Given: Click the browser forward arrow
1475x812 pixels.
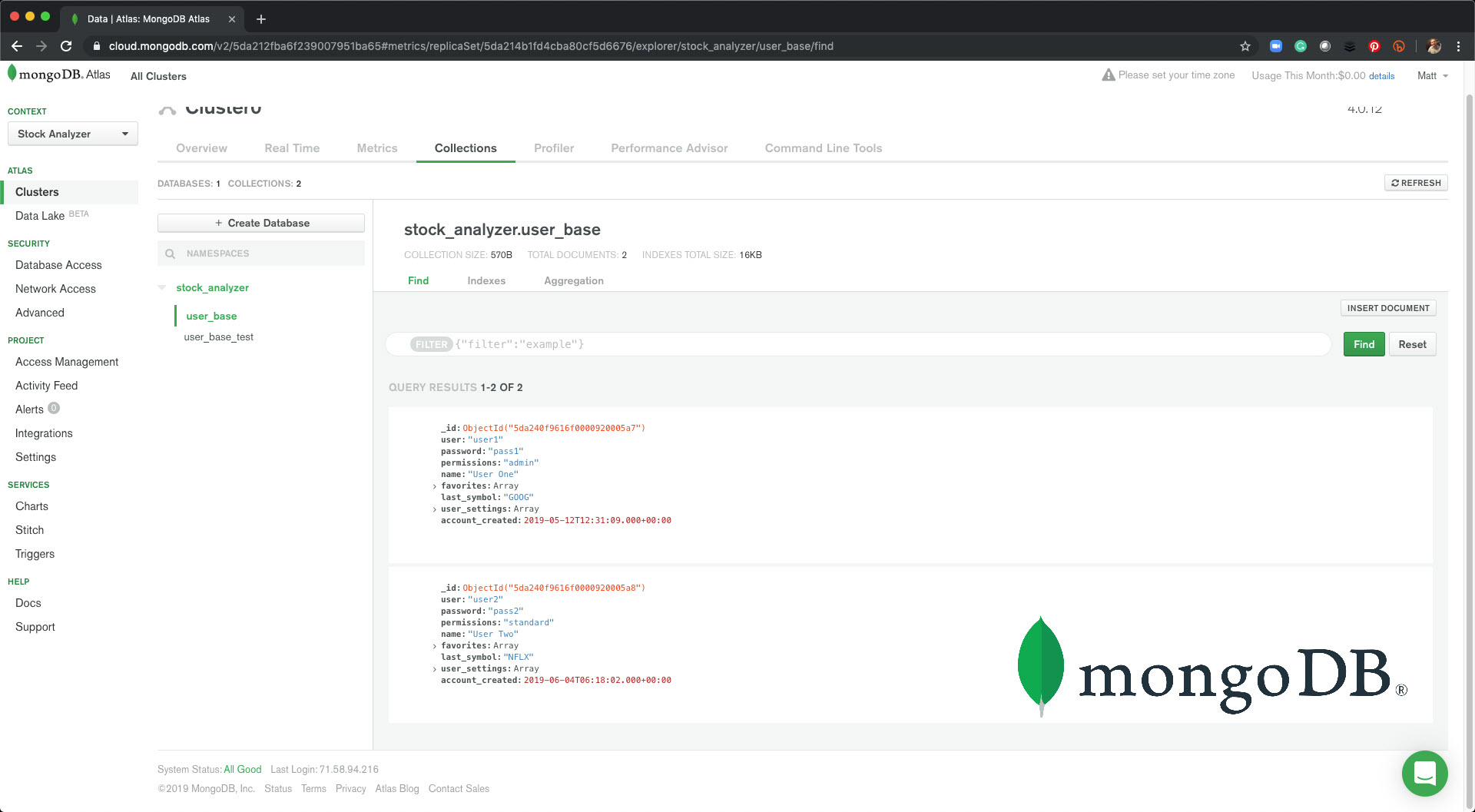Looking at the screenshot, I should [x=41, y=46].
